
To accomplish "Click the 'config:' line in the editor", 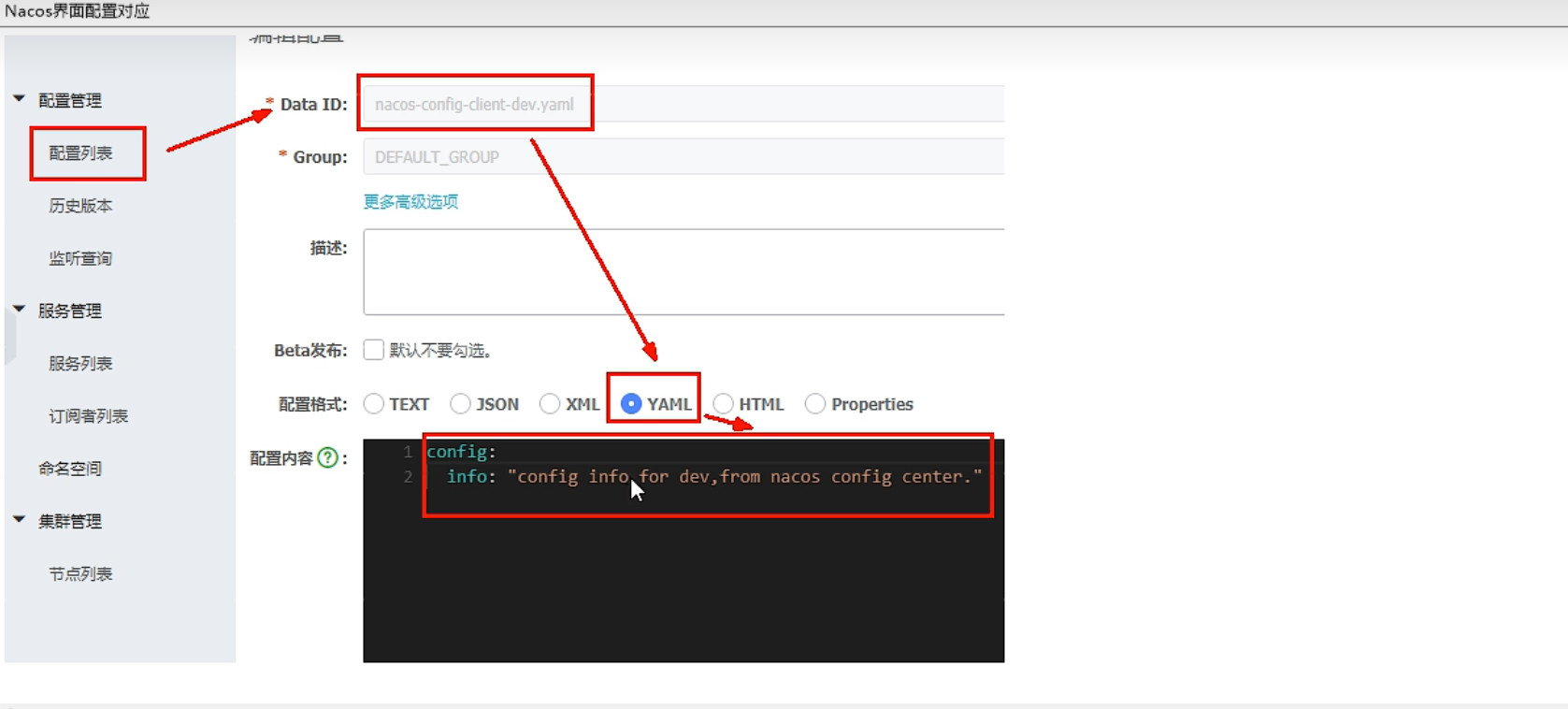I will pos(462,452).
